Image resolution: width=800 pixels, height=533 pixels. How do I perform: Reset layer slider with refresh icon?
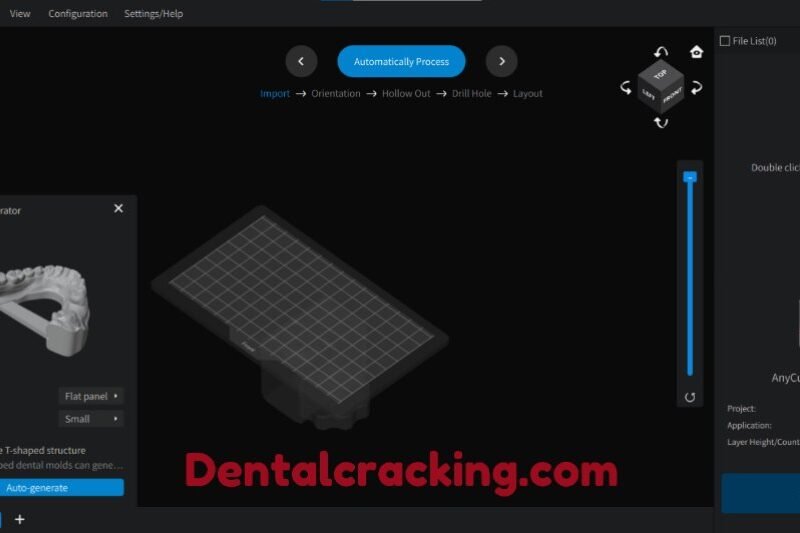tap(690, 397)
